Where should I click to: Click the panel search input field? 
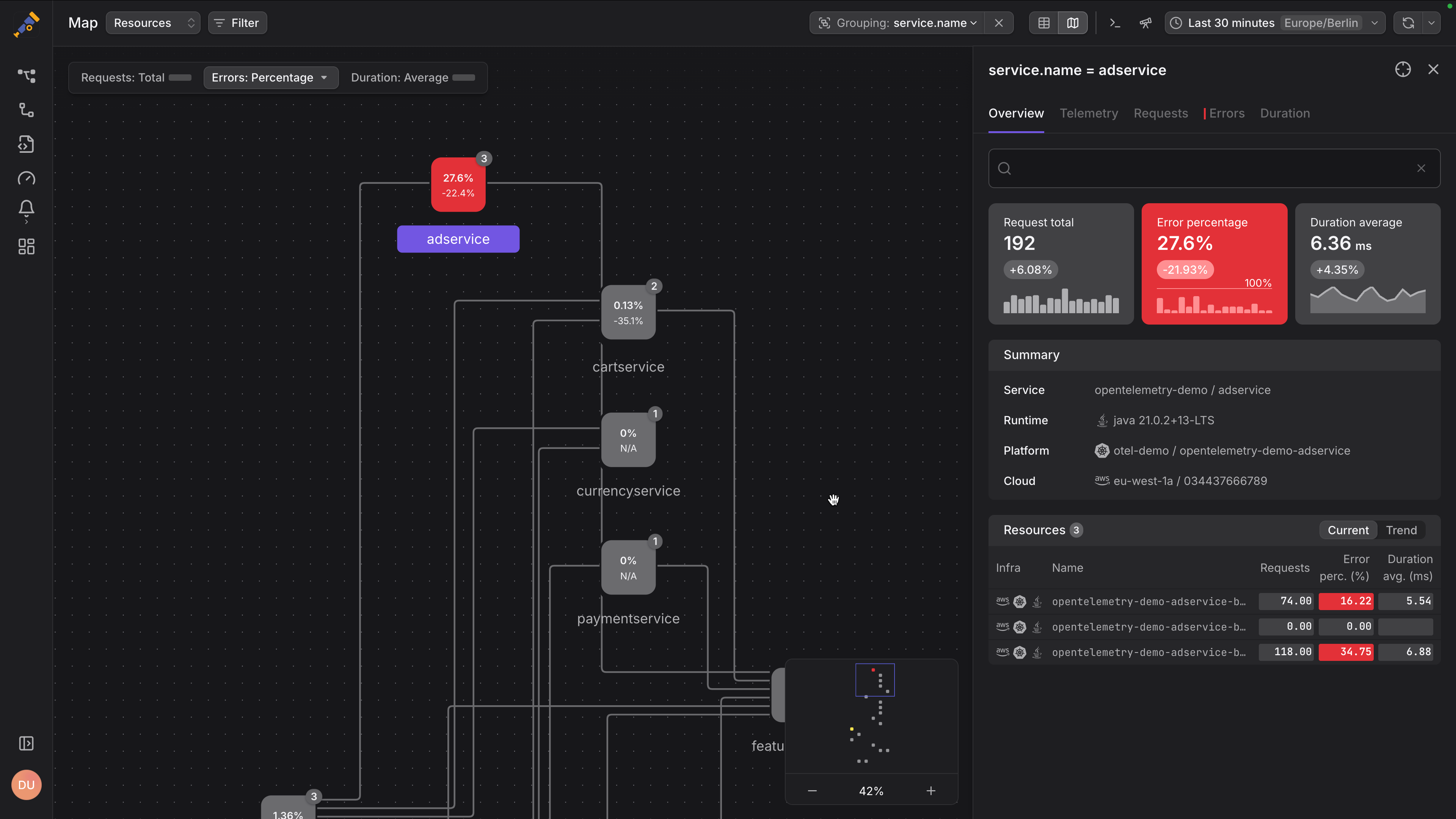[1214, 168]
